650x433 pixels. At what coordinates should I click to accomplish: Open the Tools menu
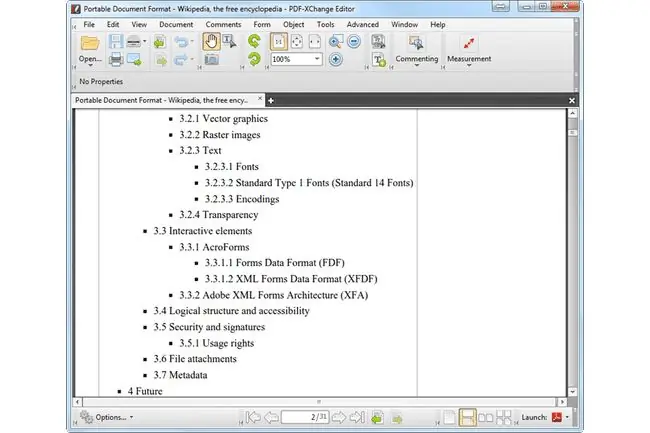click(x=325, y=24)
